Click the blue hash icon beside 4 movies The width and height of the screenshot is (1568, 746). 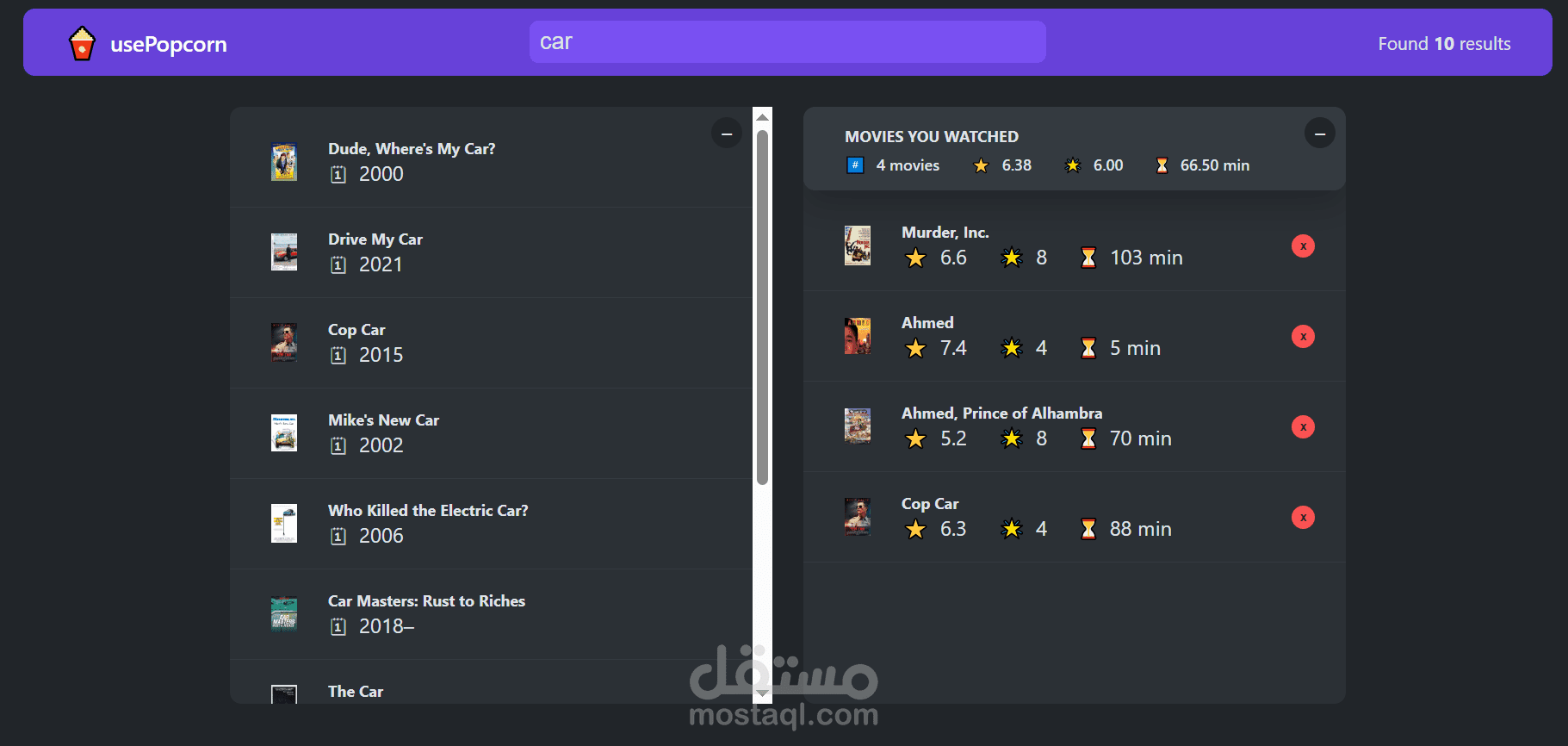(x=855, y=165)
